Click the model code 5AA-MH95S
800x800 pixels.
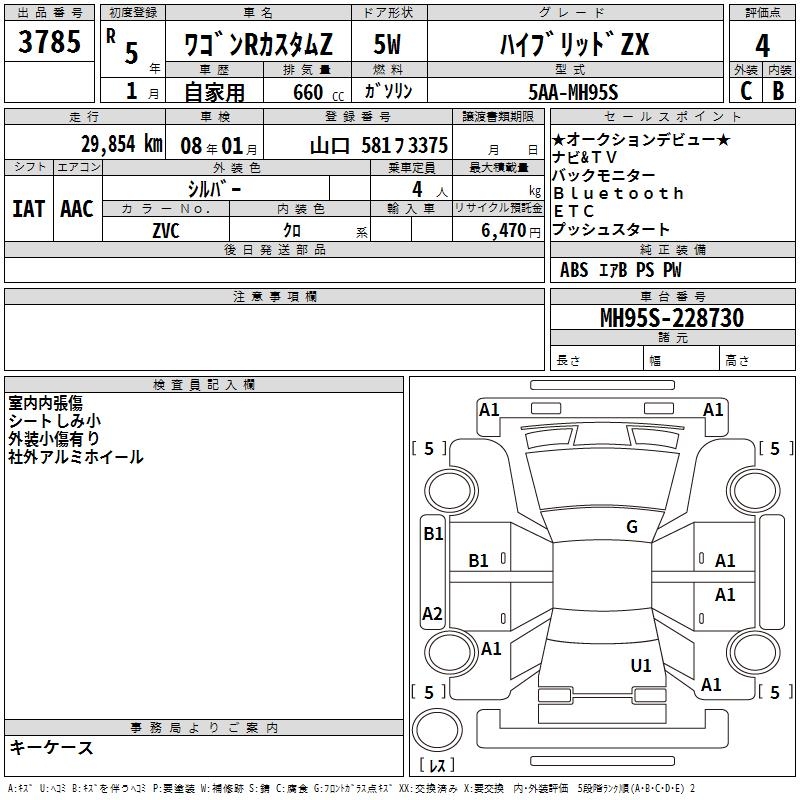573,92
